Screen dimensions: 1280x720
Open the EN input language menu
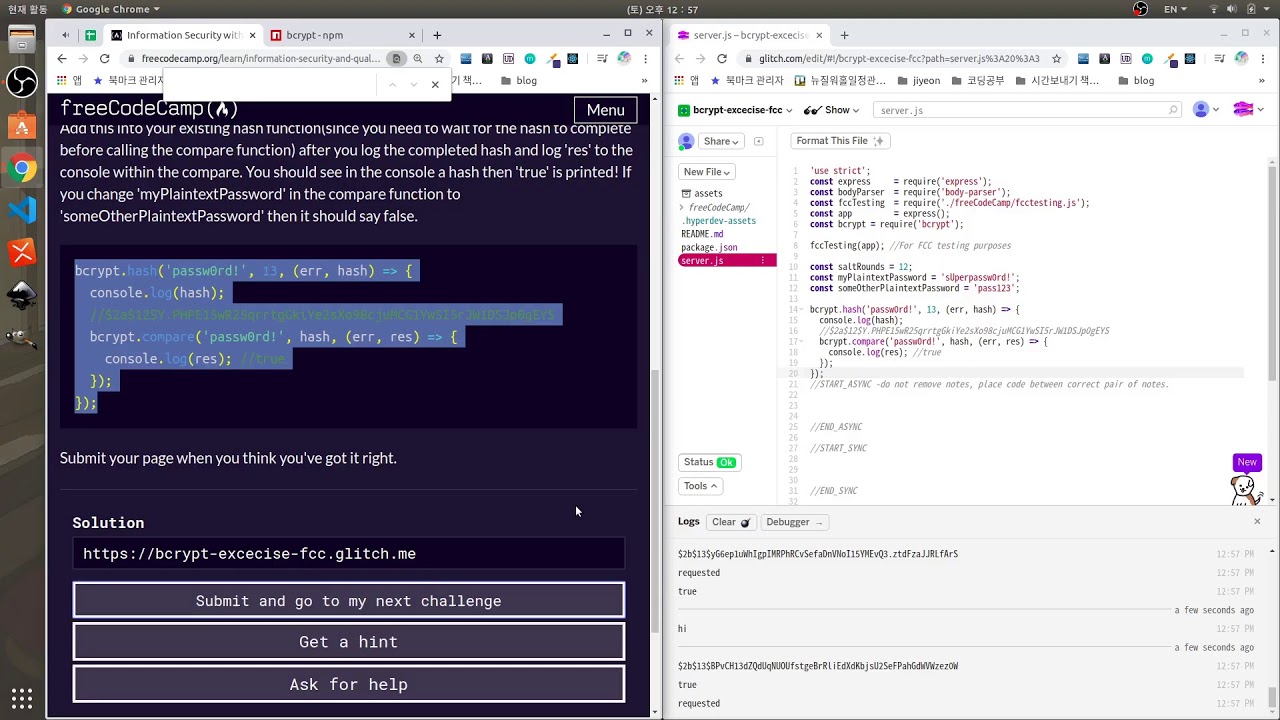click(1176, 9)
